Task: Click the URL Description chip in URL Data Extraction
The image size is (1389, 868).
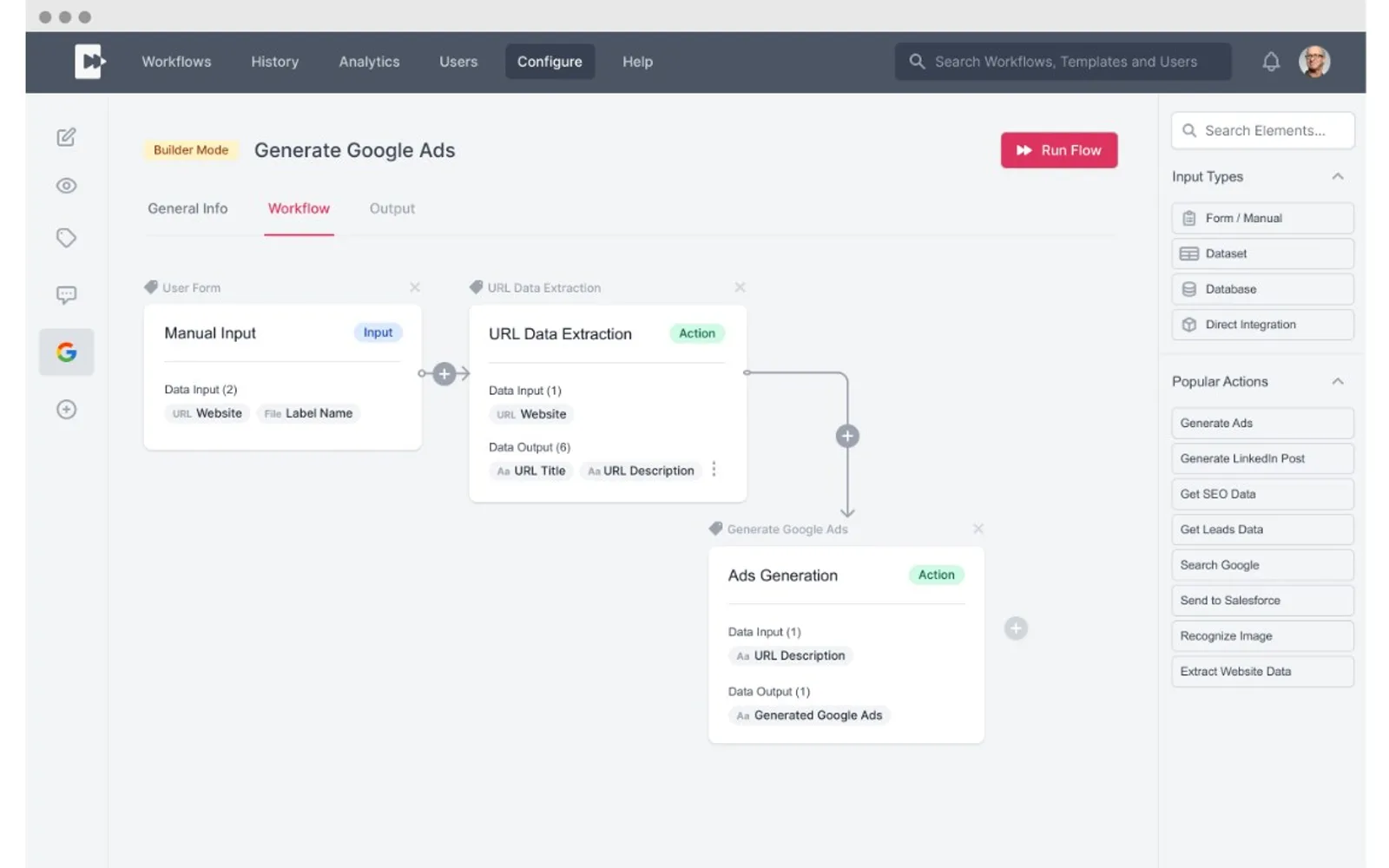Action: point(641,470)
